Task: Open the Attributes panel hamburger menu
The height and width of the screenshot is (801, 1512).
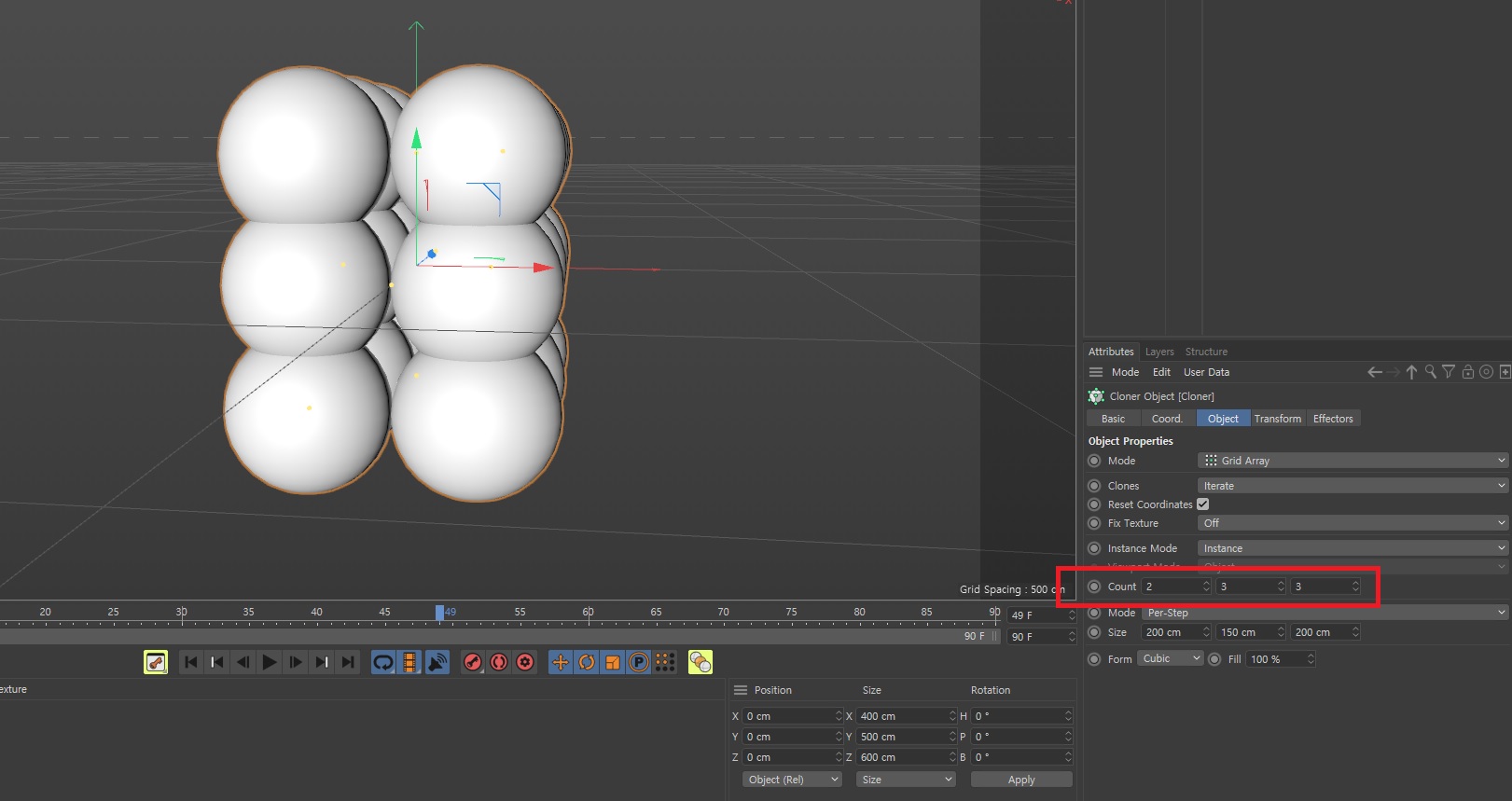Action: (x=1096, y=372)
